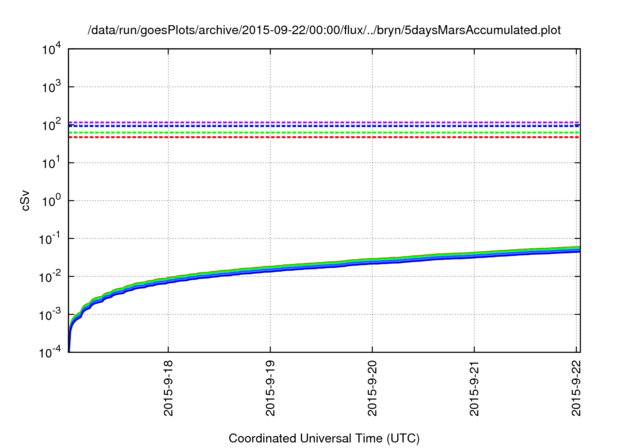Click the 10^4 y-axis tick label

(52, 49)
